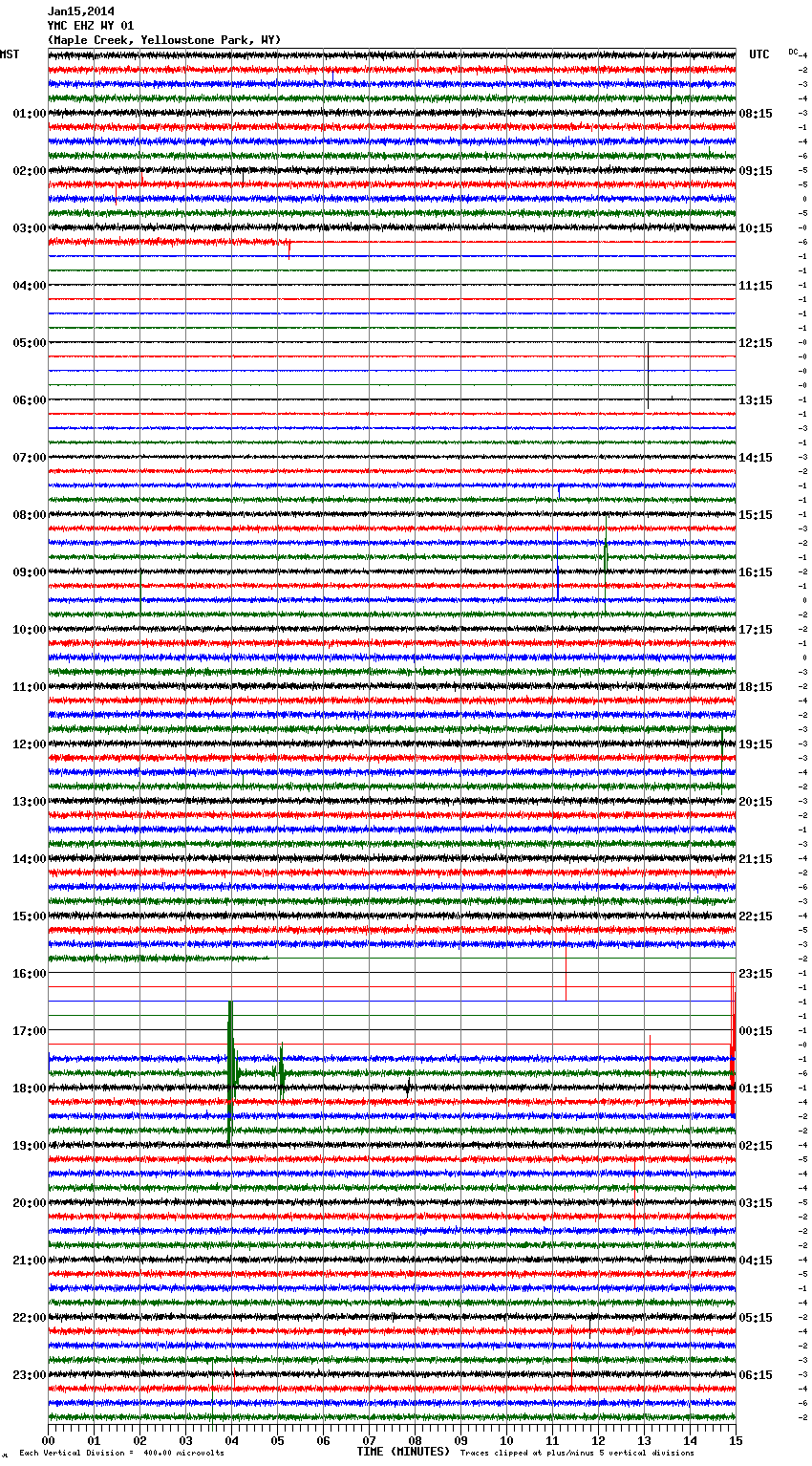This screenshot has width=812, height=1466.
Task: Click the 'UTC' axis header
Action: tap(759, 54)
